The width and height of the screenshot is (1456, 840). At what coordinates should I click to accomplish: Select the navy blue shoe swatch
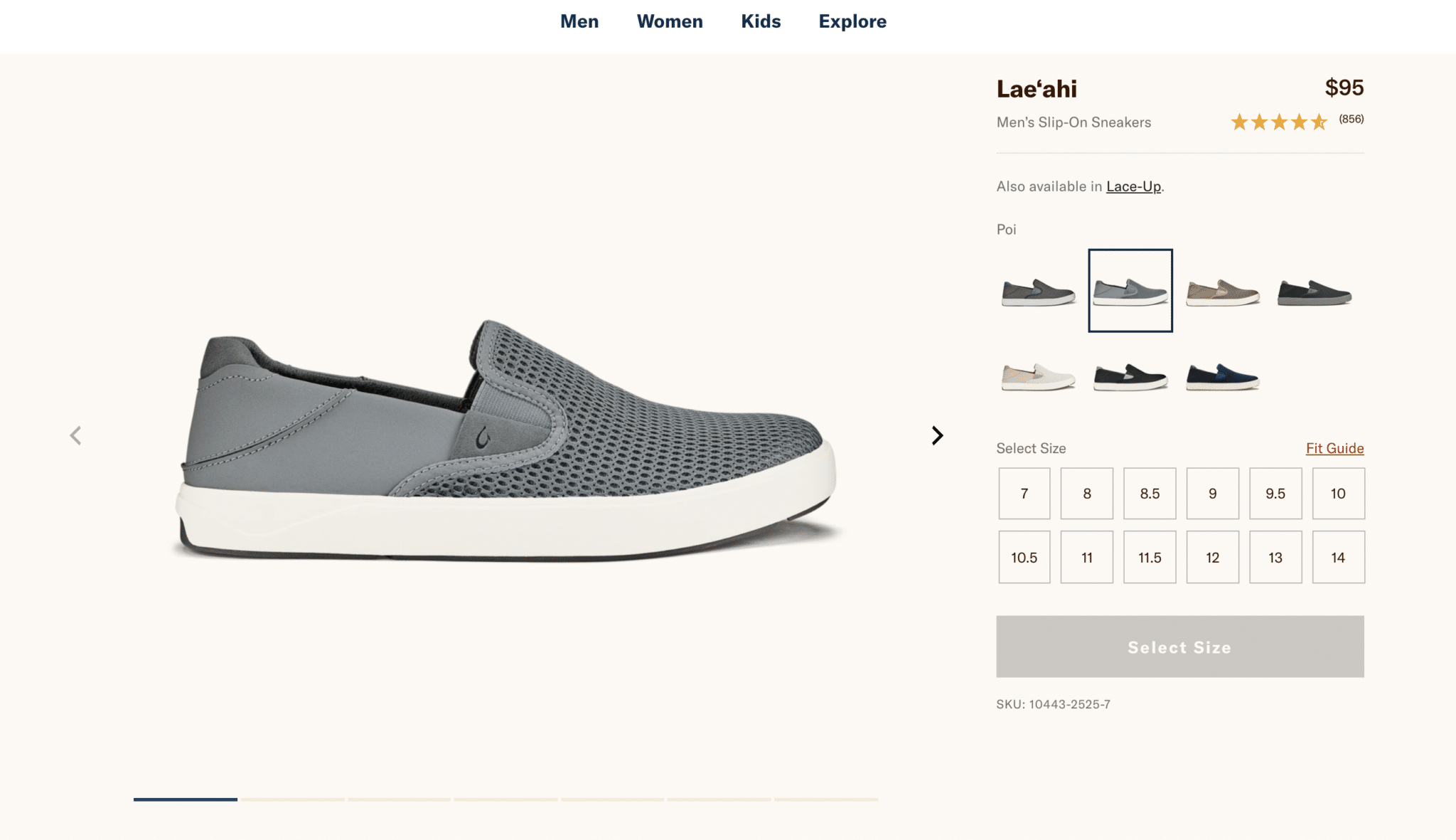(x=1223, y=376)
